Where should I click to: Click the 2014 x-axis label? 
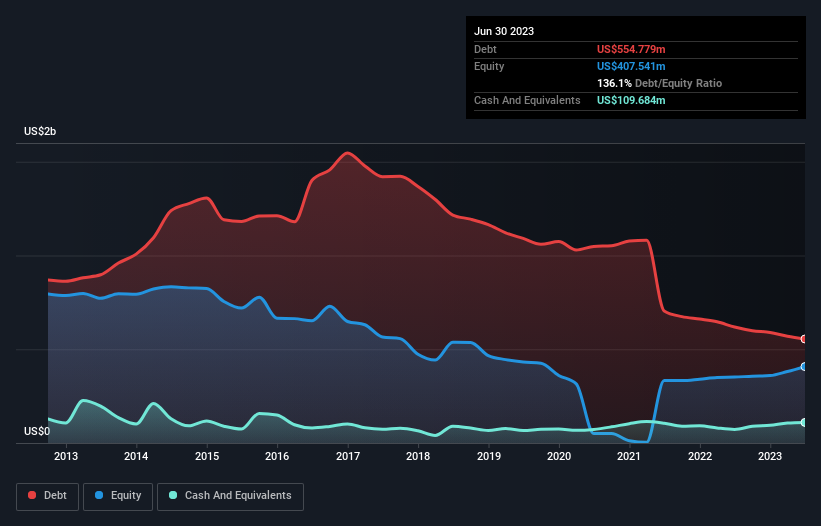point(136,456)
